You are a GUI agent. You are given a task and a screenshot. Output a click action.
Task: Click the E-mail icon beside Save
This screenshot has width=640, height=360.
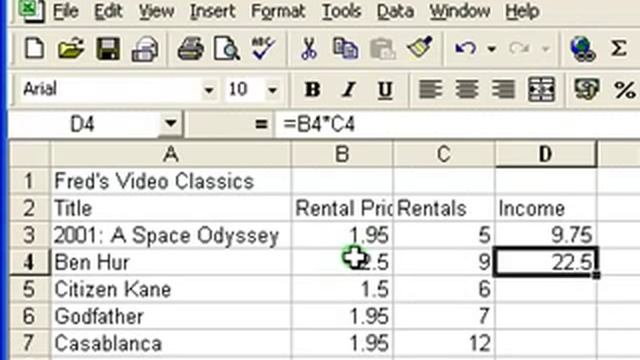point(145,49)
